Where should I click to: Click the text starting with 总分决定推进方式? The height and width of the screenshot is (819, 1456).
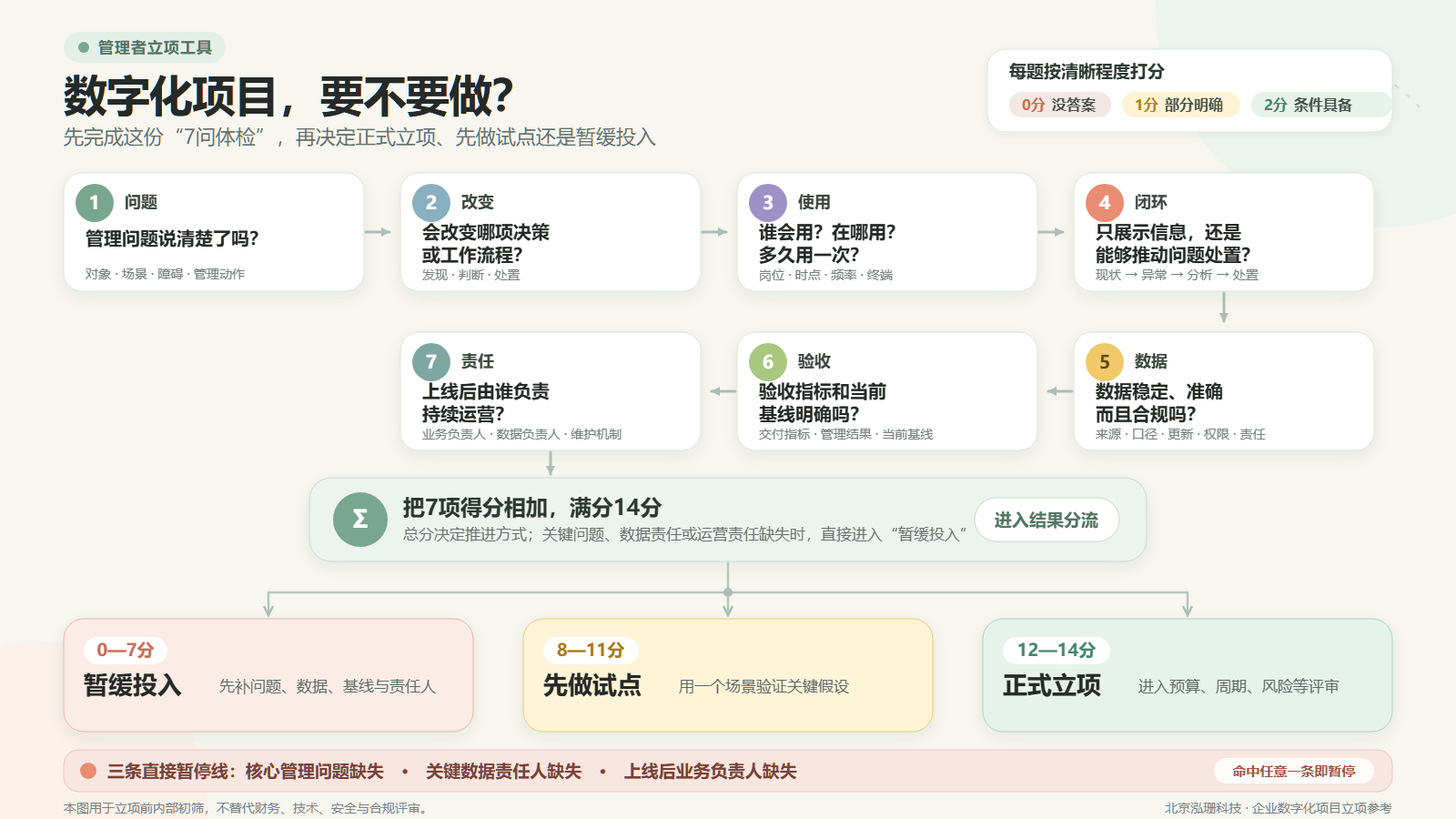pyautogui.click(x=685, y=534)
